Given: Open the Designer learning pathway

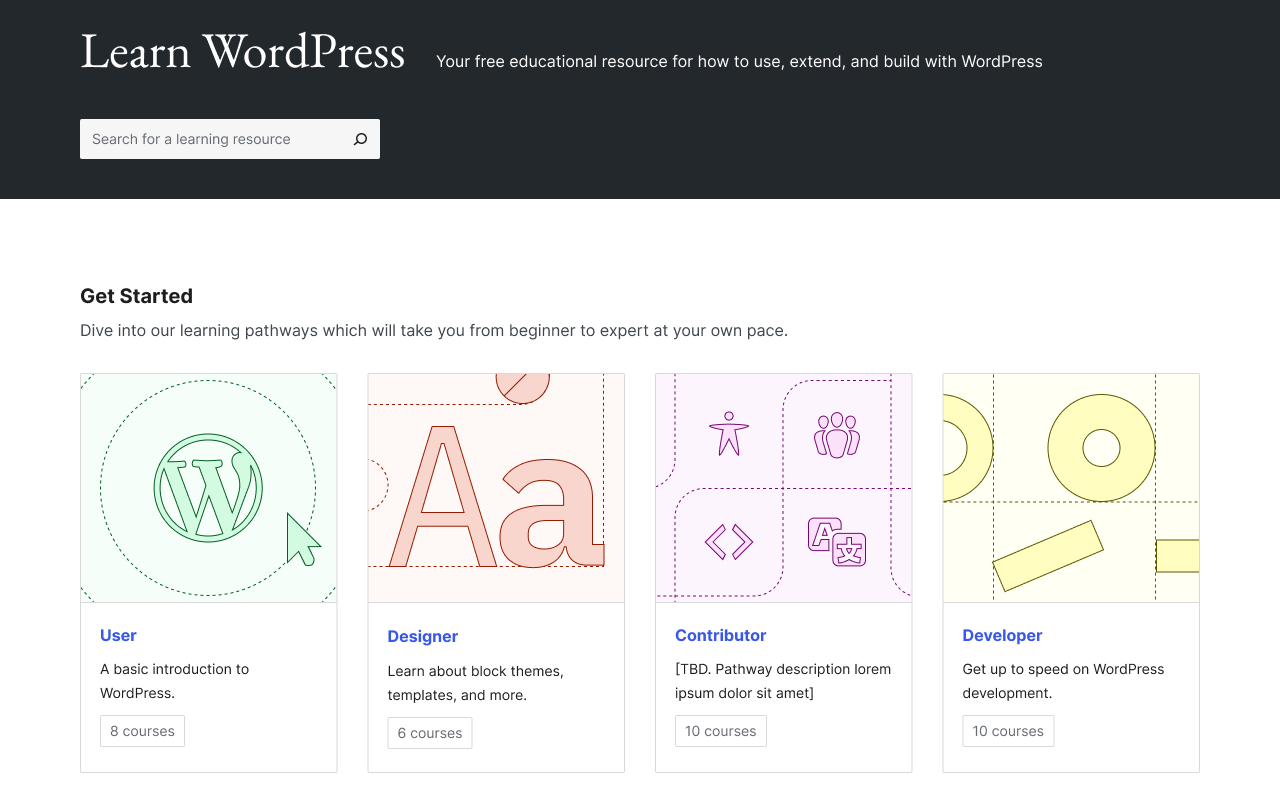Looking at the screenshot, I should [422, 636].
